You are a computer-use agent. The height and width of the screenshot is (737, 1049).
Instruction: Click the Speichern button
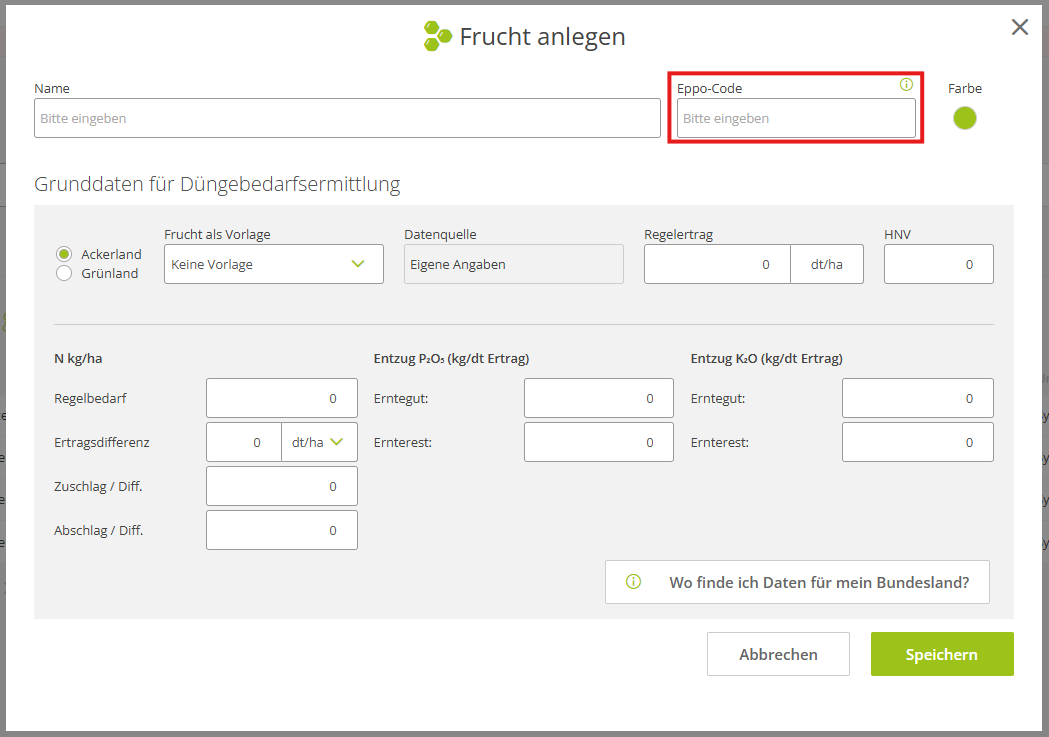(x=941, y=654)
